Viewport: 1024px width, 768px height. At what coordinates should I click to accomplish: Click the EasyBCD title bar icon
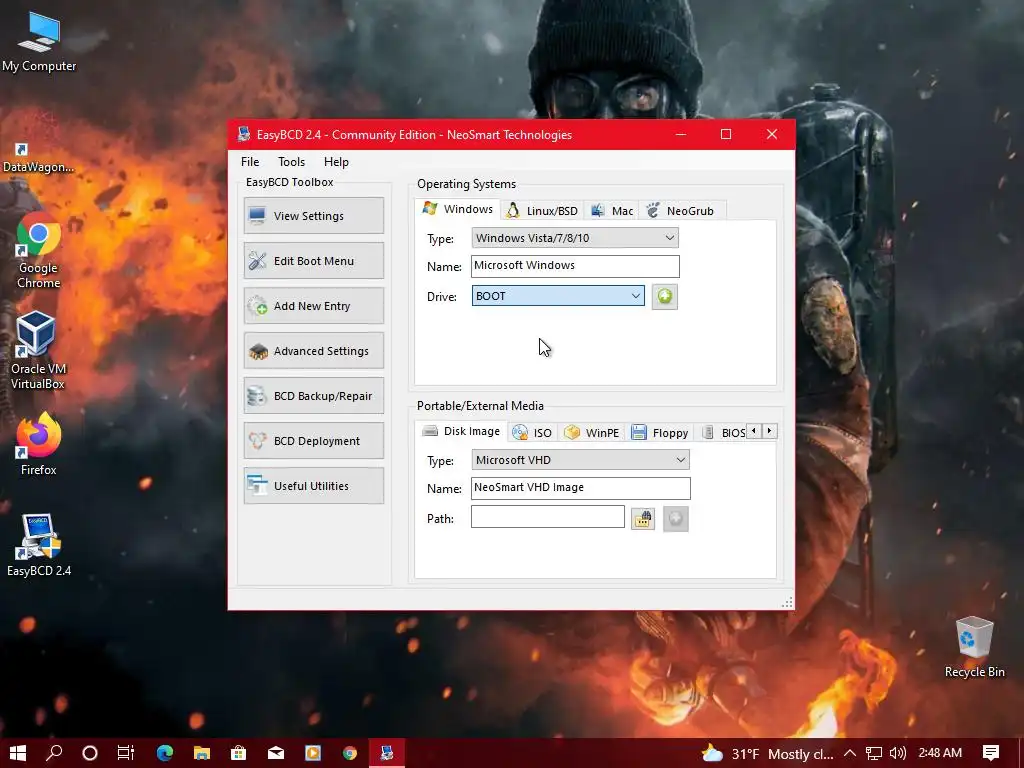[x=244, y=135]
